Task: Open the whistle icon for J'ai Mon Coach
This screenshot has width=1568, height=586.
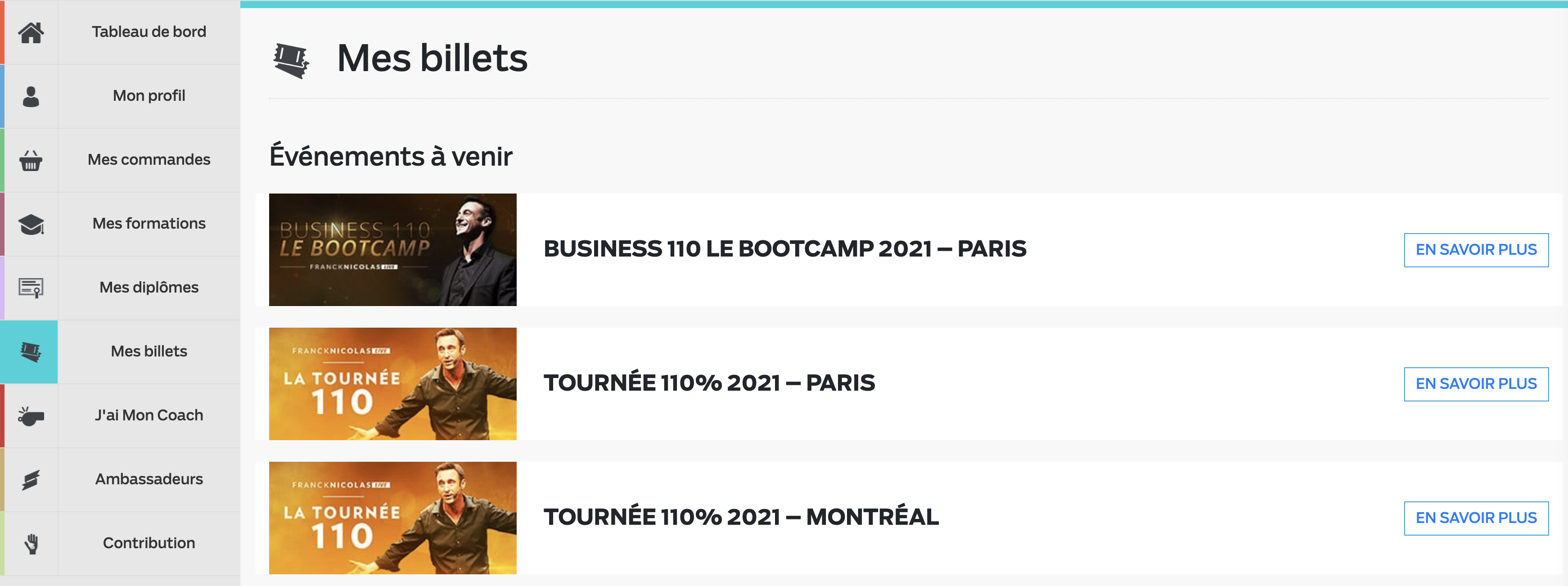Action: click(31, 416)
